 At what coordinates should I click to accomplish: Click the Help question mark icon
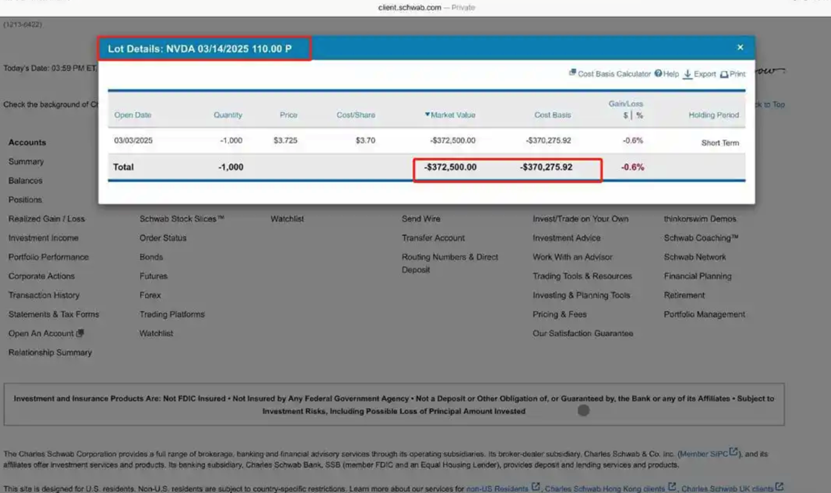(658, 74)
